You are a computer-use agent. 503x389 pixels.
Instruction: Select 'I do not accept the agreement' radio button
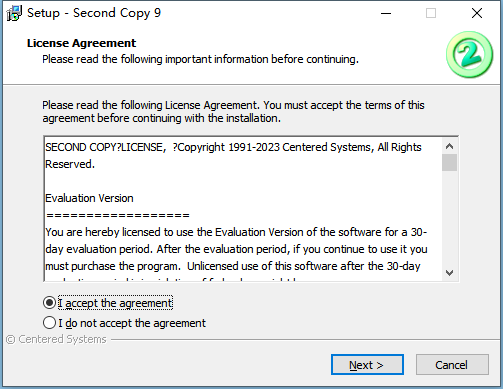49,323
